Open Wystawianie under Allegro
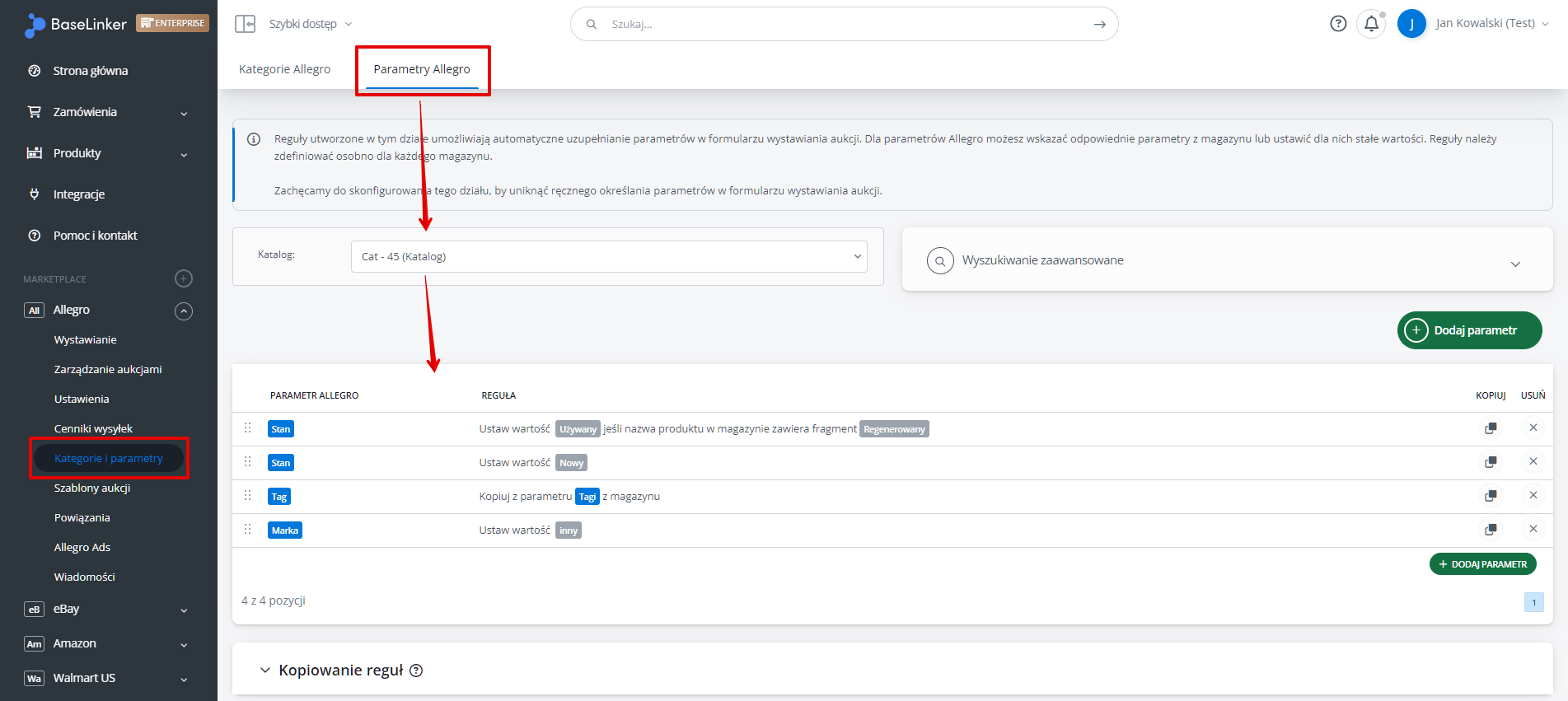The height and width of the screenshot is (701, 1568). click(x=85, y=339)
